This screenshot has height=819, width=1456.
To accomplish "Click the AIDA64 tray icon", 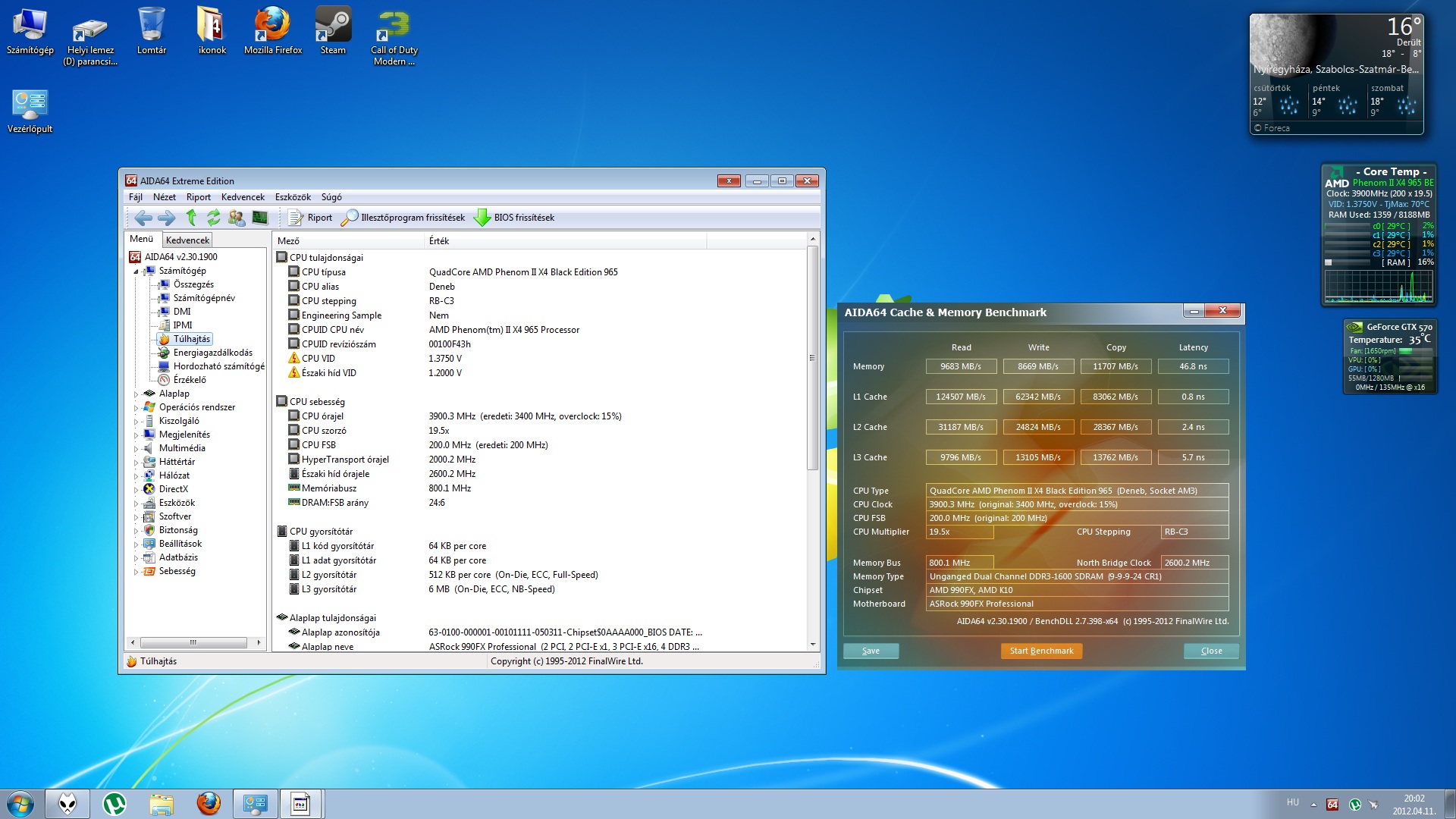I will 1332,805.
